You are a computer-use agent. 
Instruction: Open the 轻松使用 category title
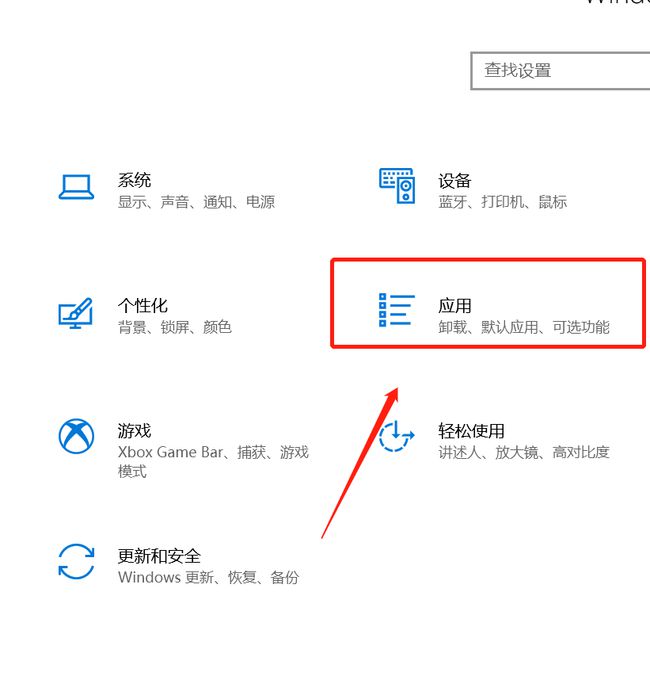471,430
